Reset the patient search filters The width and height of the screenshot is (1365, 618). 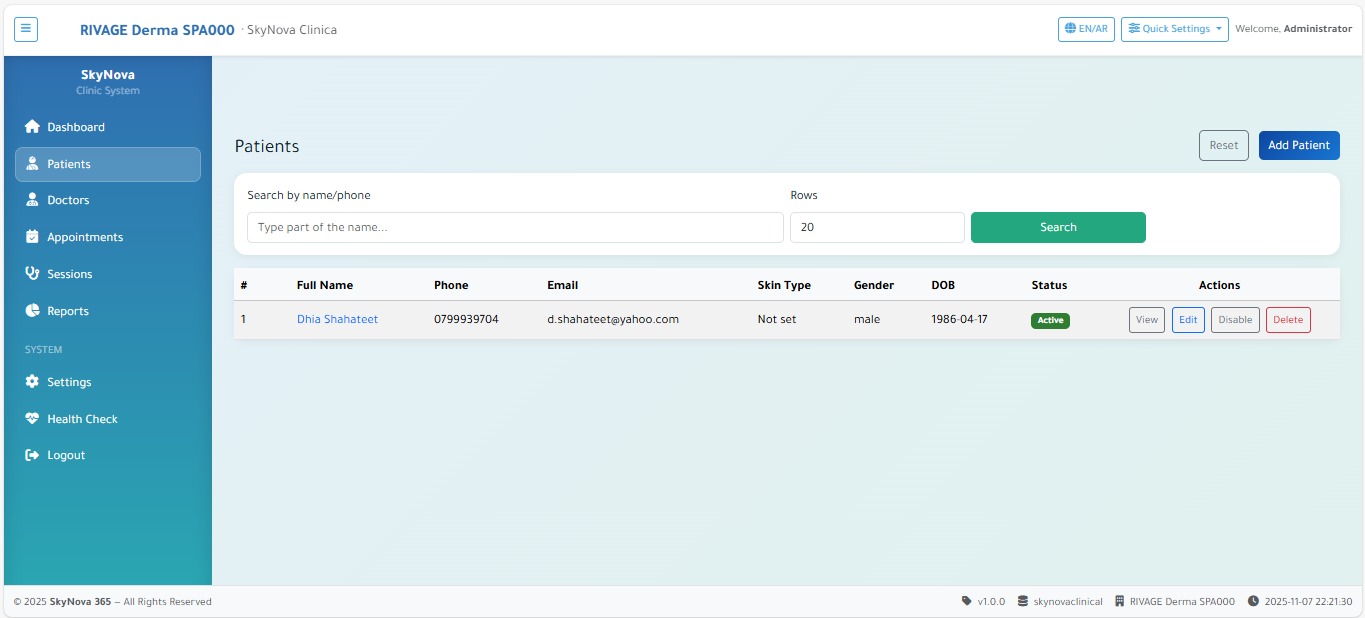click(1223, 145)
